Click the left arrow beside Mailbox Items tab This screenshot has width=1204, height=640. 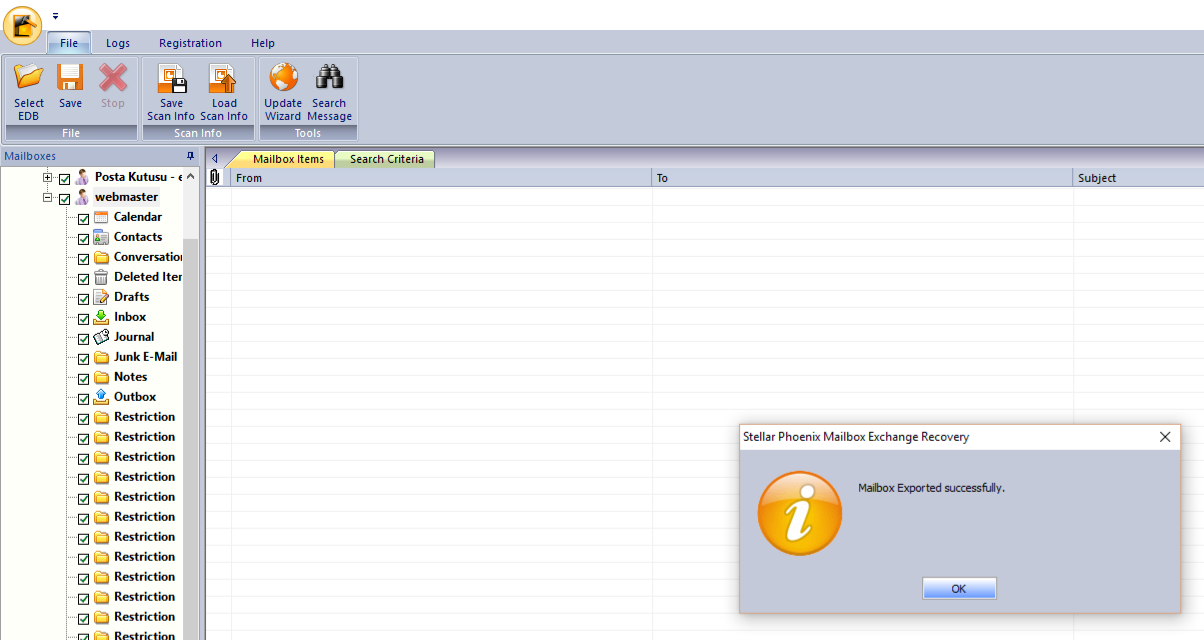pyautogui.click(x=214, y=158)
